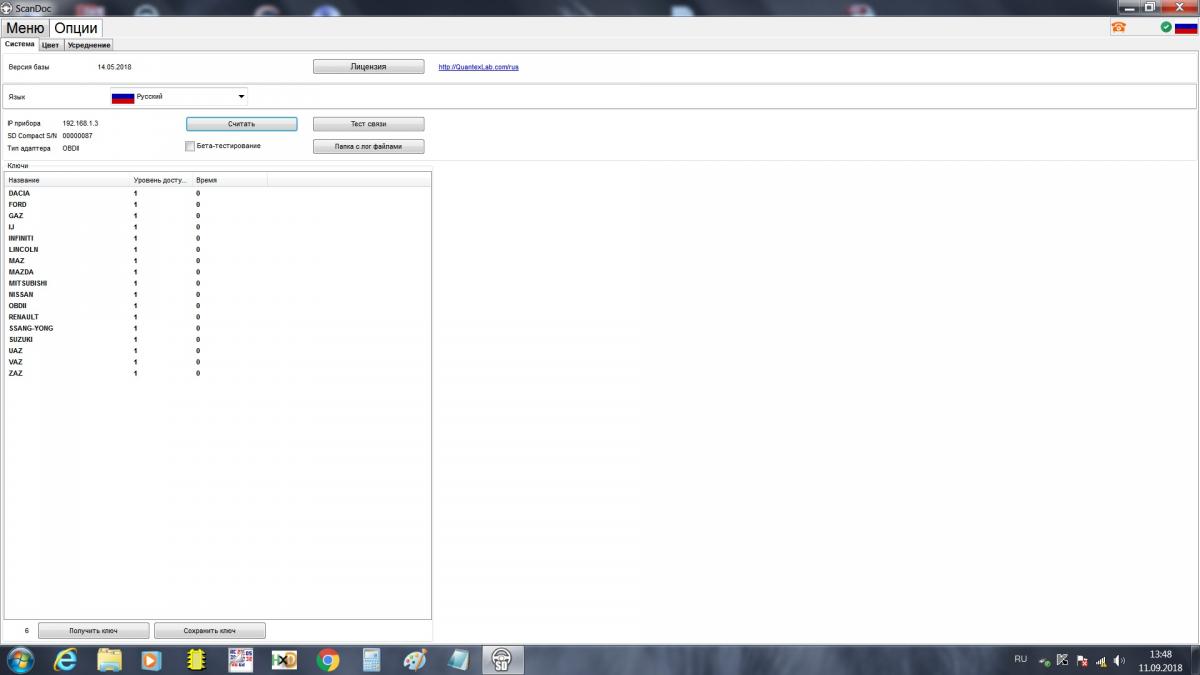Click the Тест связи button
This screenshot has height=675, width=1200.
coord(369,124)
